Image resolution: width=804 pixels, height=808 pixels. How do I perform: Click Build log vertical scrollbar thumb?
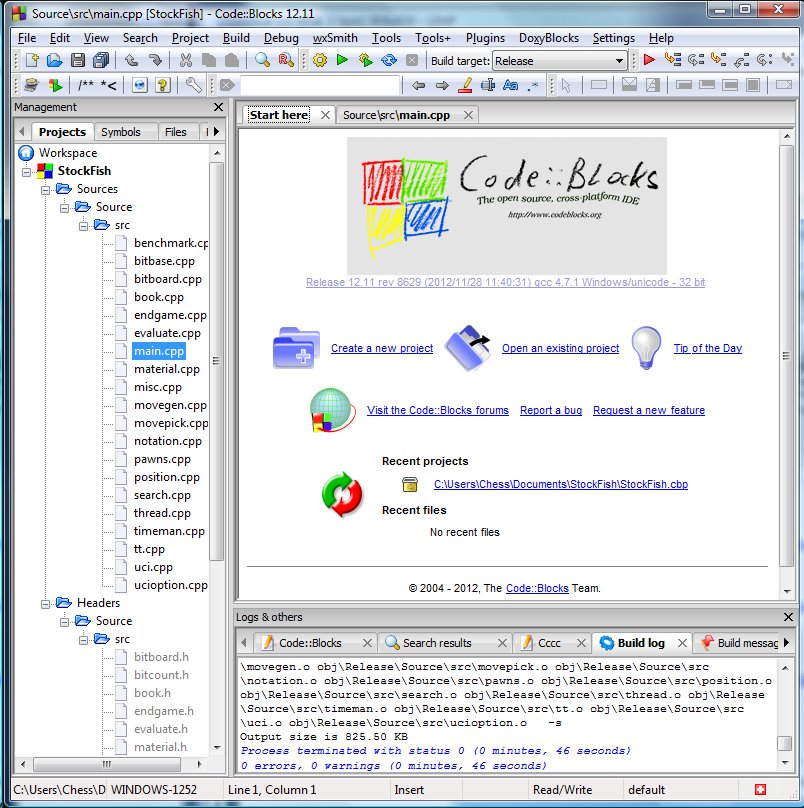[784, 743]
